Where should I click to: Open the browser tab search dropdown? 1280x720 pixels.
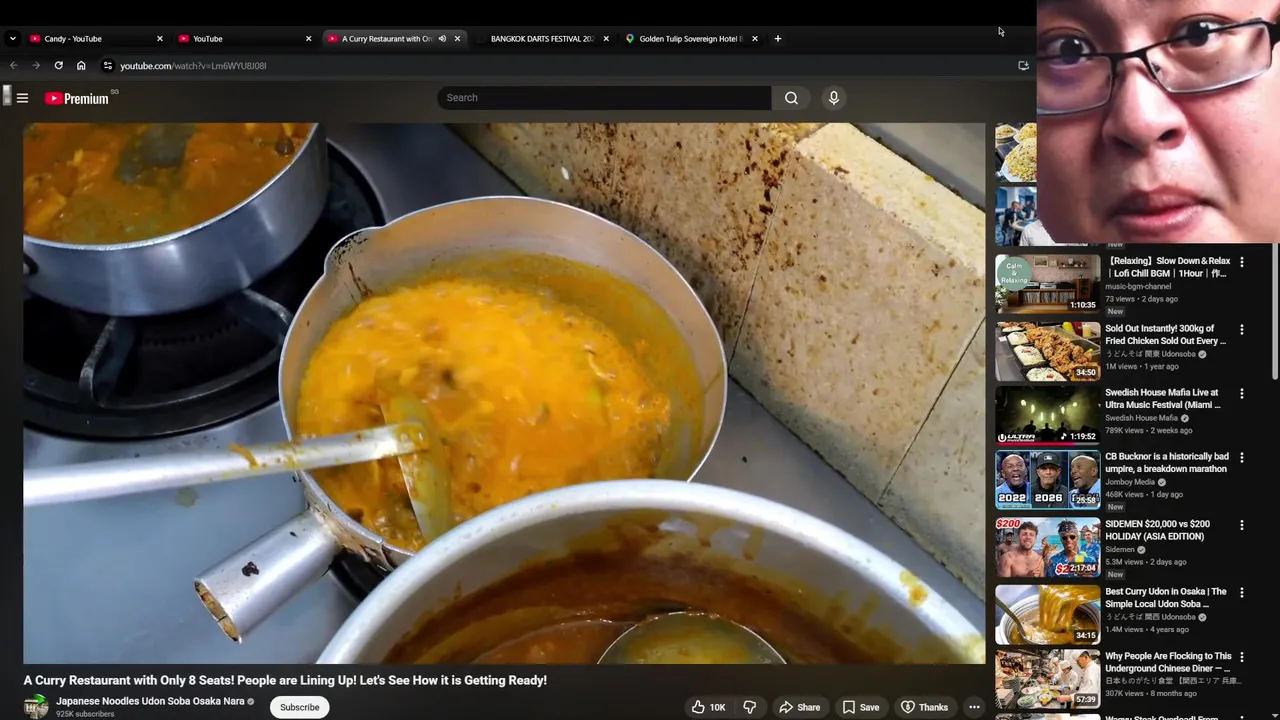pyautogui.click(x=12, y=39)
